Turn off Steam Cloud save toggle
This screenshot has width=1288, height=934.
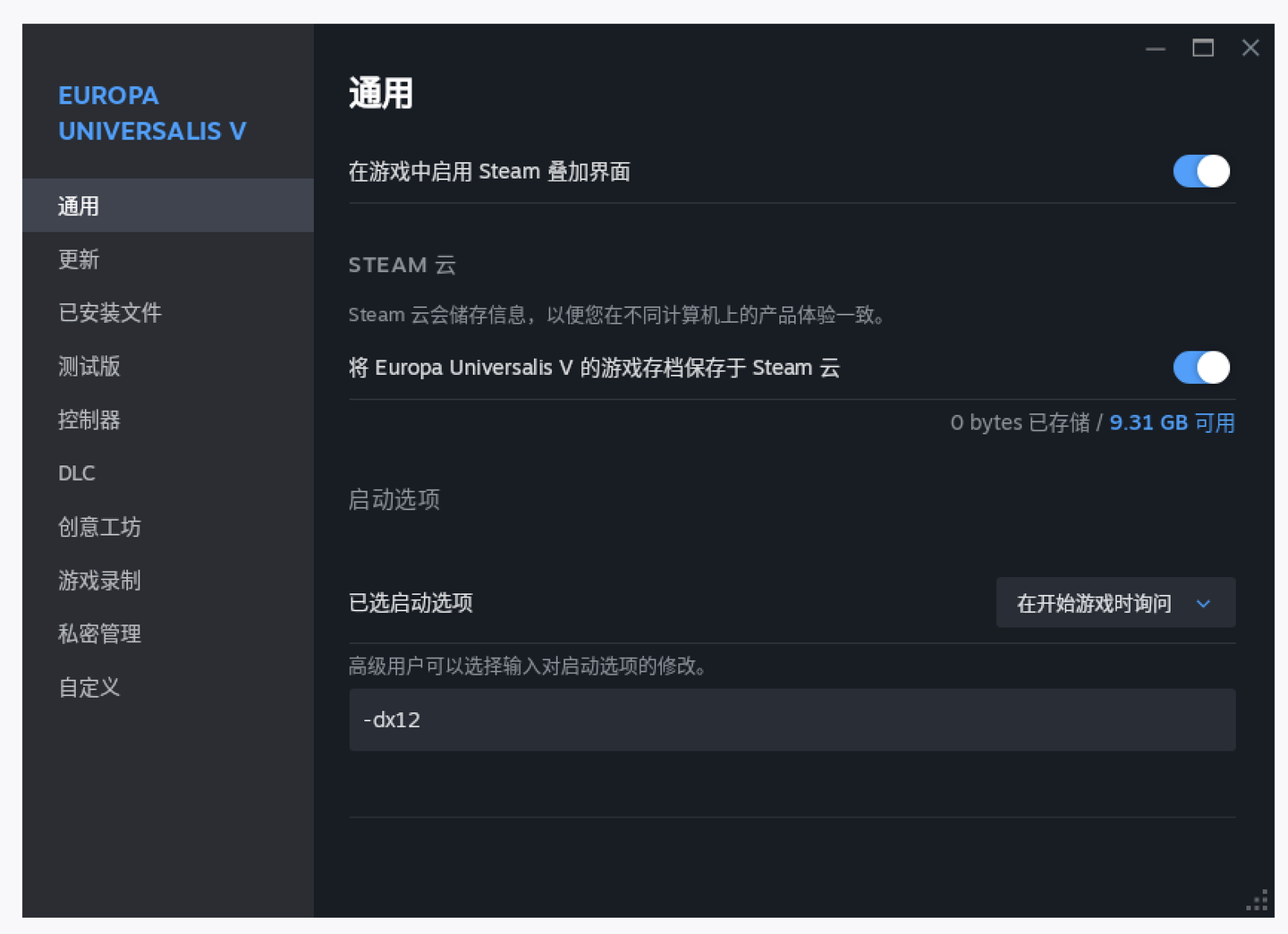click(x=1200, y=367)
